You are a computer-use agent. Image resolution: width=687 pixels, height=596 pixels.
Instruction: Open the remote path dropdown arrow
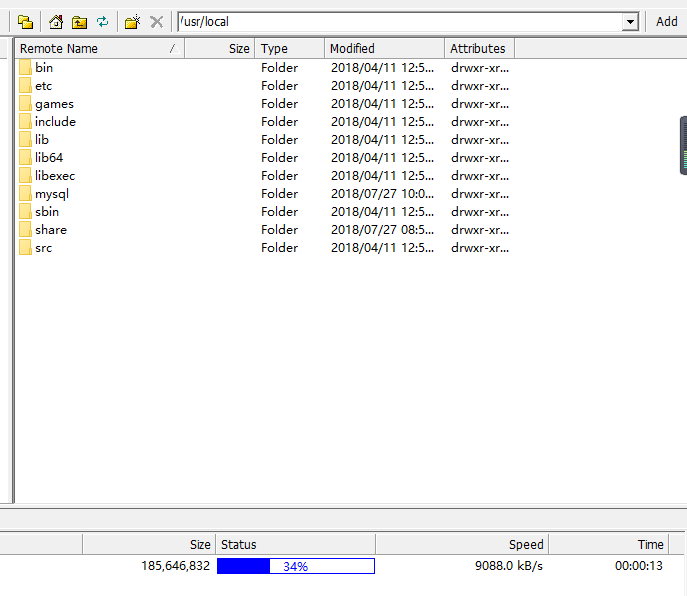click(x=630, y=21)
